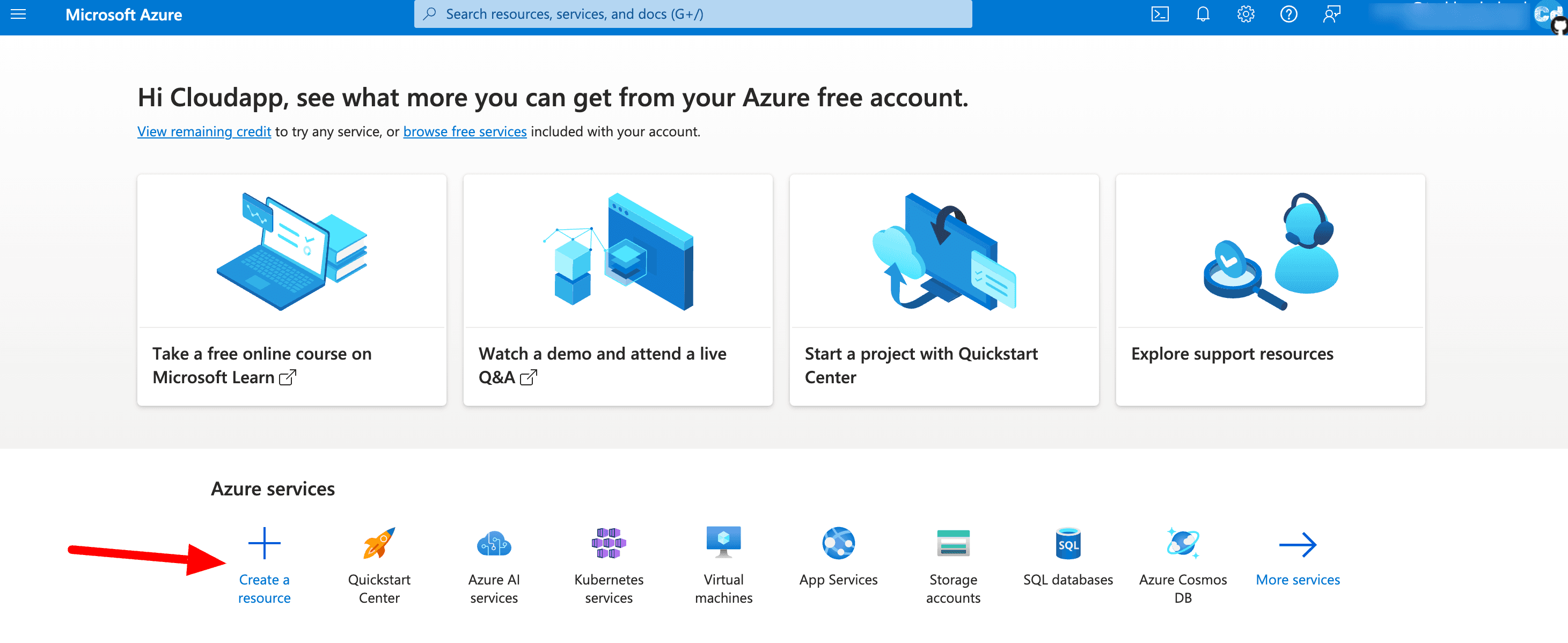Open portal Settings gear
This screenshot has height=643, width=1568.
point(1245,13)
